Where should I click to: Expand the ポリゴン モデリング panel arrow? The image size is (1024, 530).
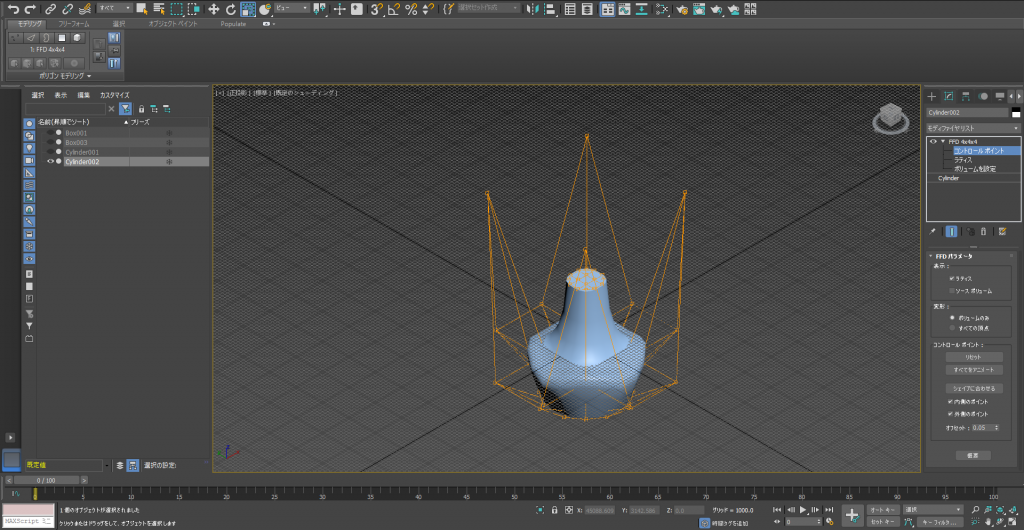[x=89, y=76]
